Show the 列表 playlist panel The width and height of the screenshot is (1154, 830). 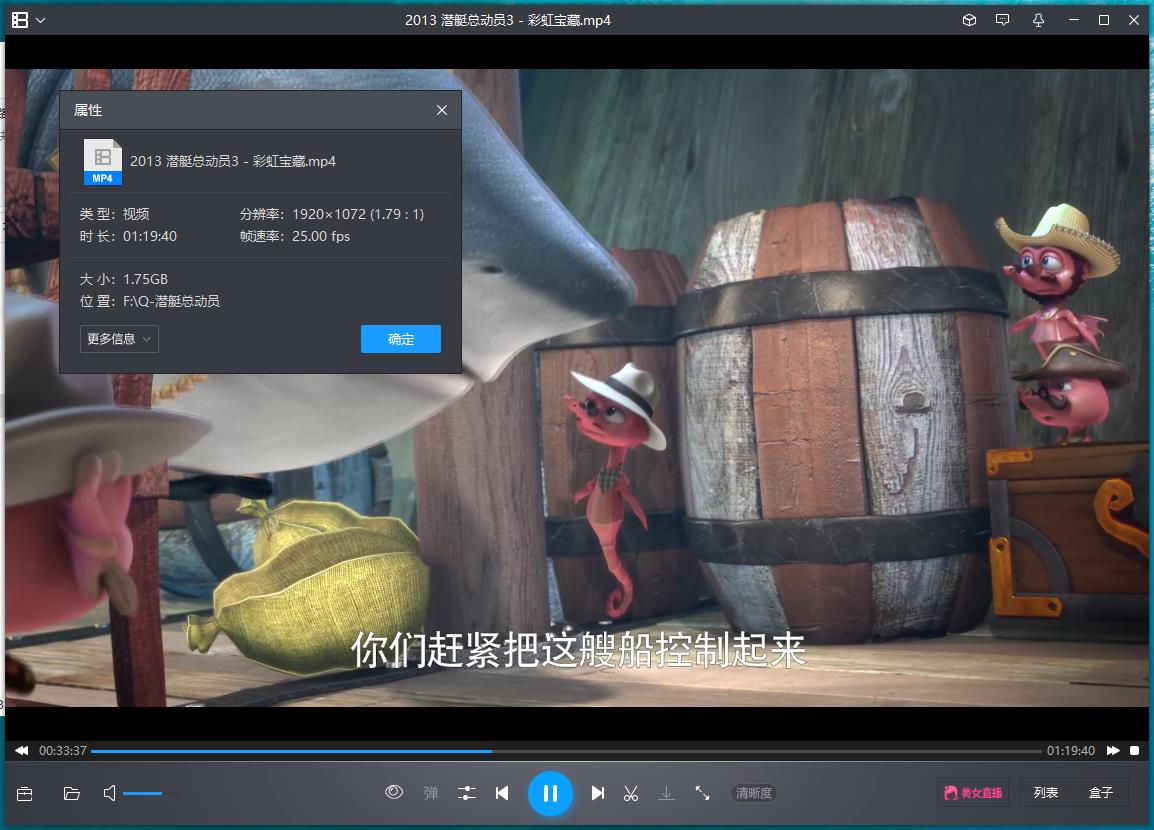1046,792
